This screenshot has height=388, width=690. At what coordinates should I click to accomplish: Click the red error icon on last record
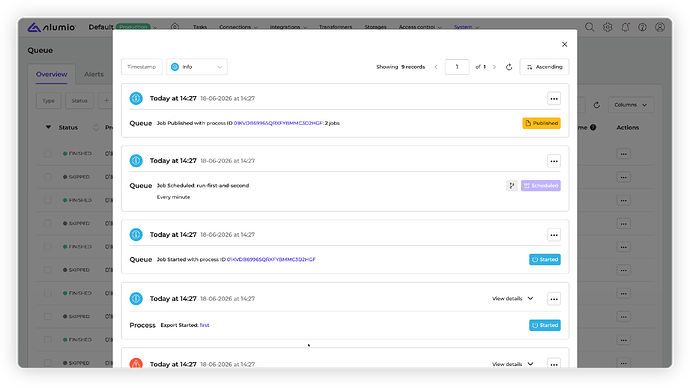(x=136, y=363)
